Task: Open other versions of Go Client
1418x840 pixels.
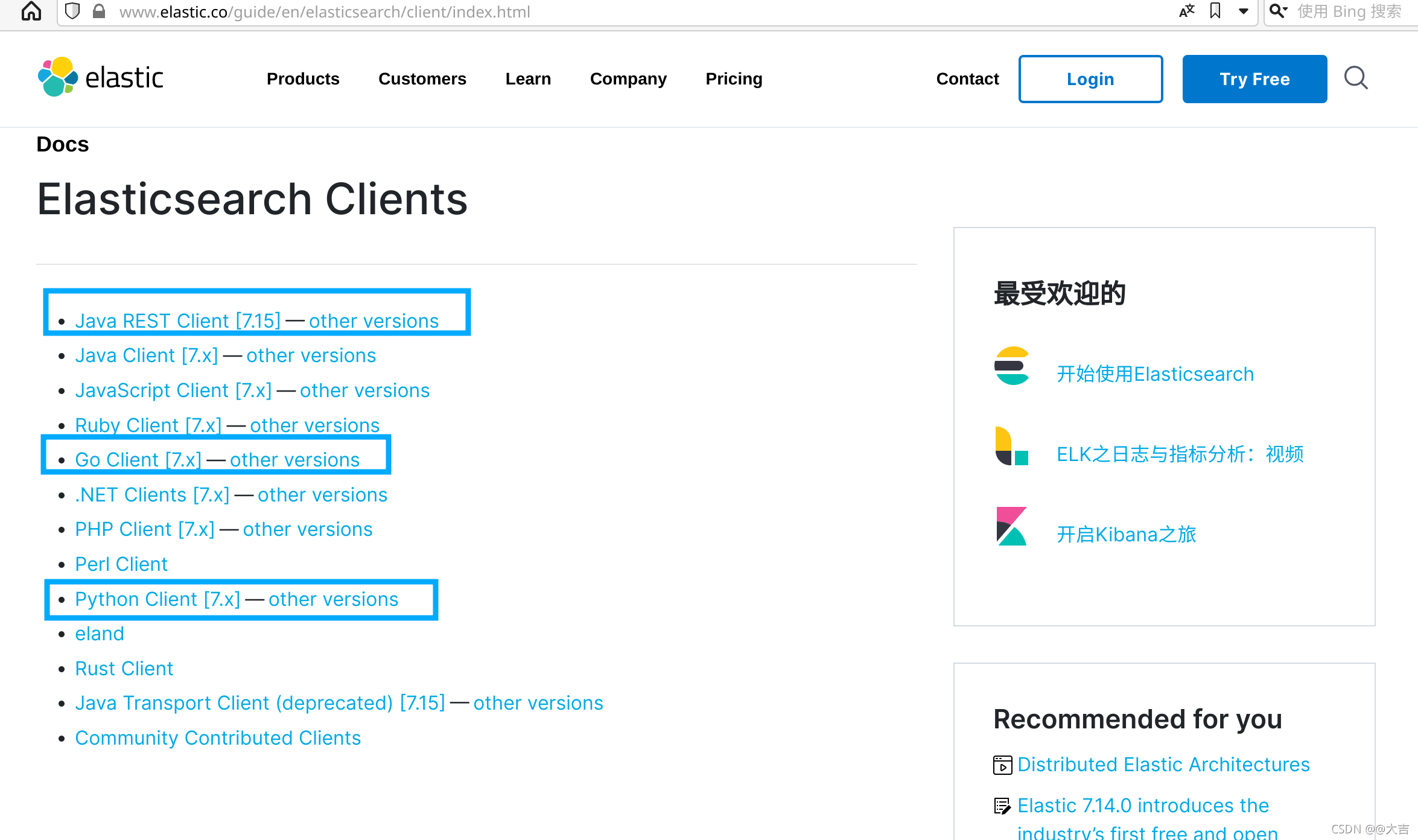Action: click(x=294, y=460)
